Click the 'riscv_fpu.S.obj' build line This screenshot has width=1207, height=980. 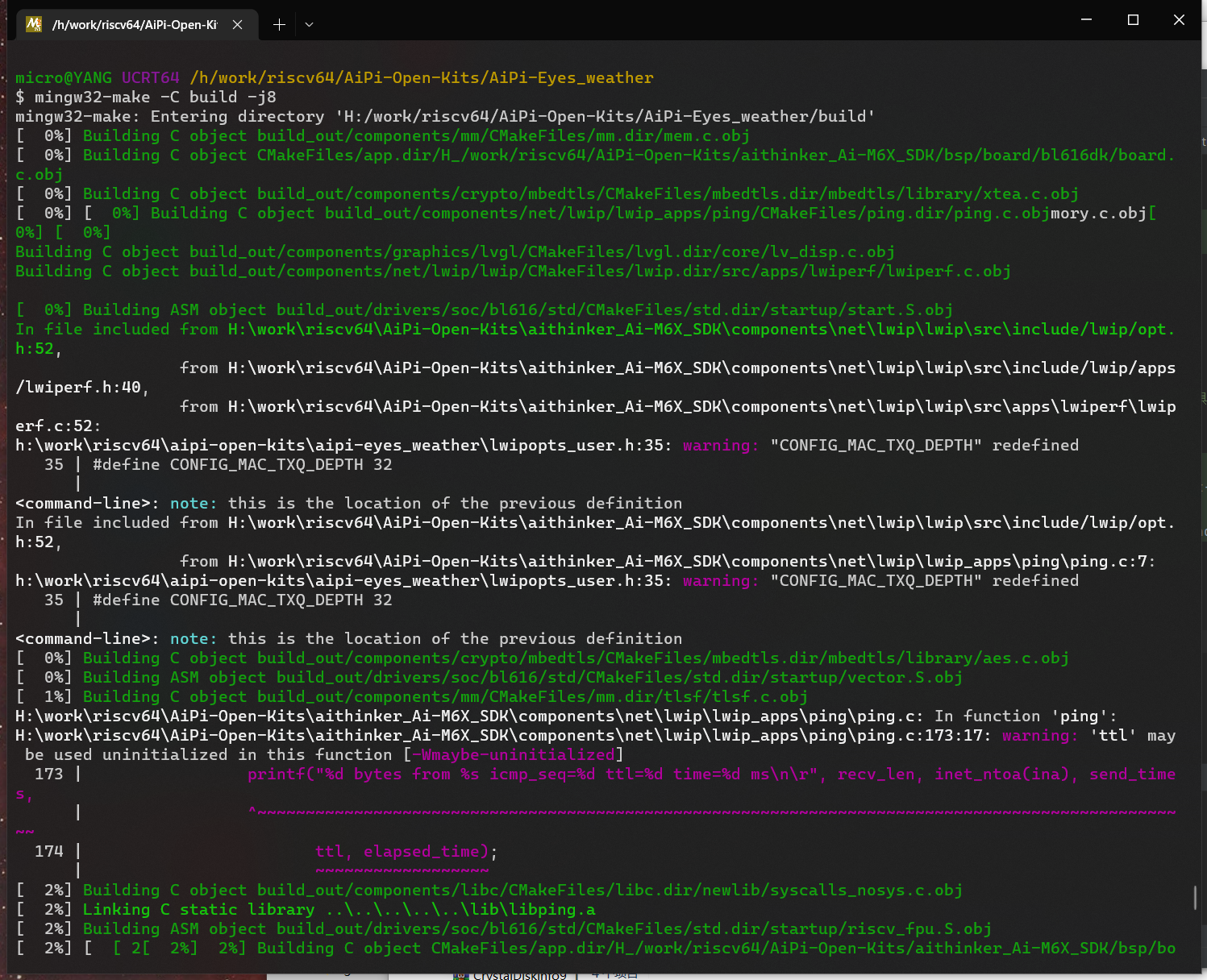(x=504, y=929)
